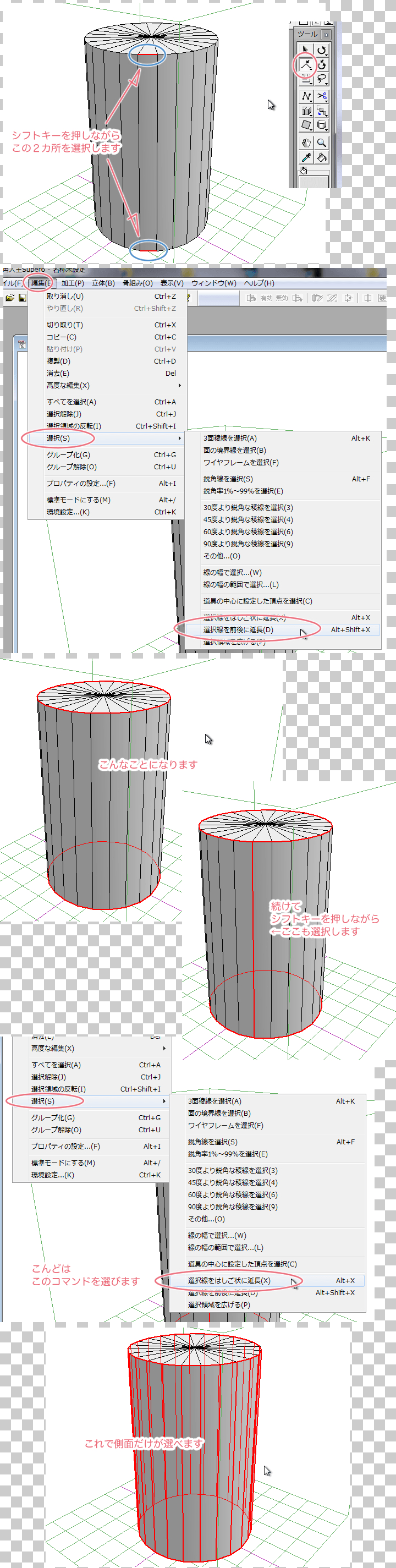Open the 立体(B) menu
This screenshot has width=396, height=1568.
coord(103,283)
